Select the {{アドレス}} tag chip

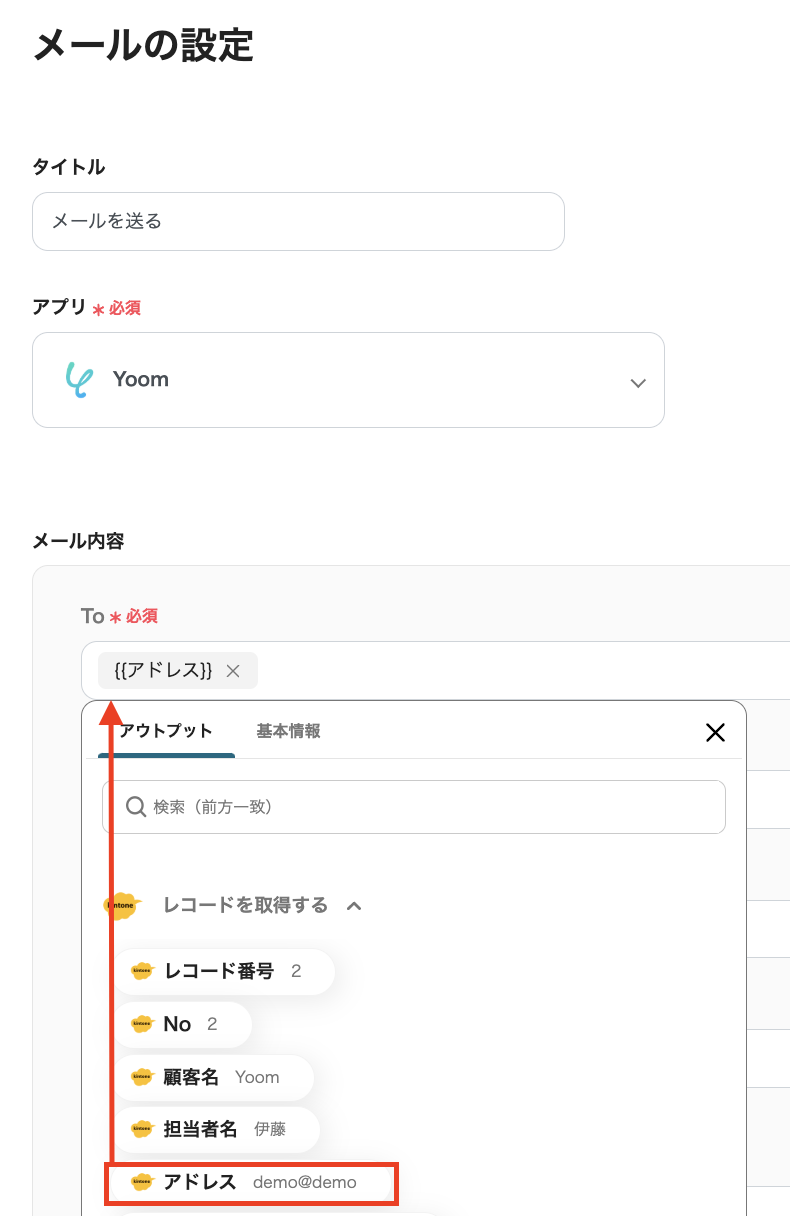click(x=164, y=671)
